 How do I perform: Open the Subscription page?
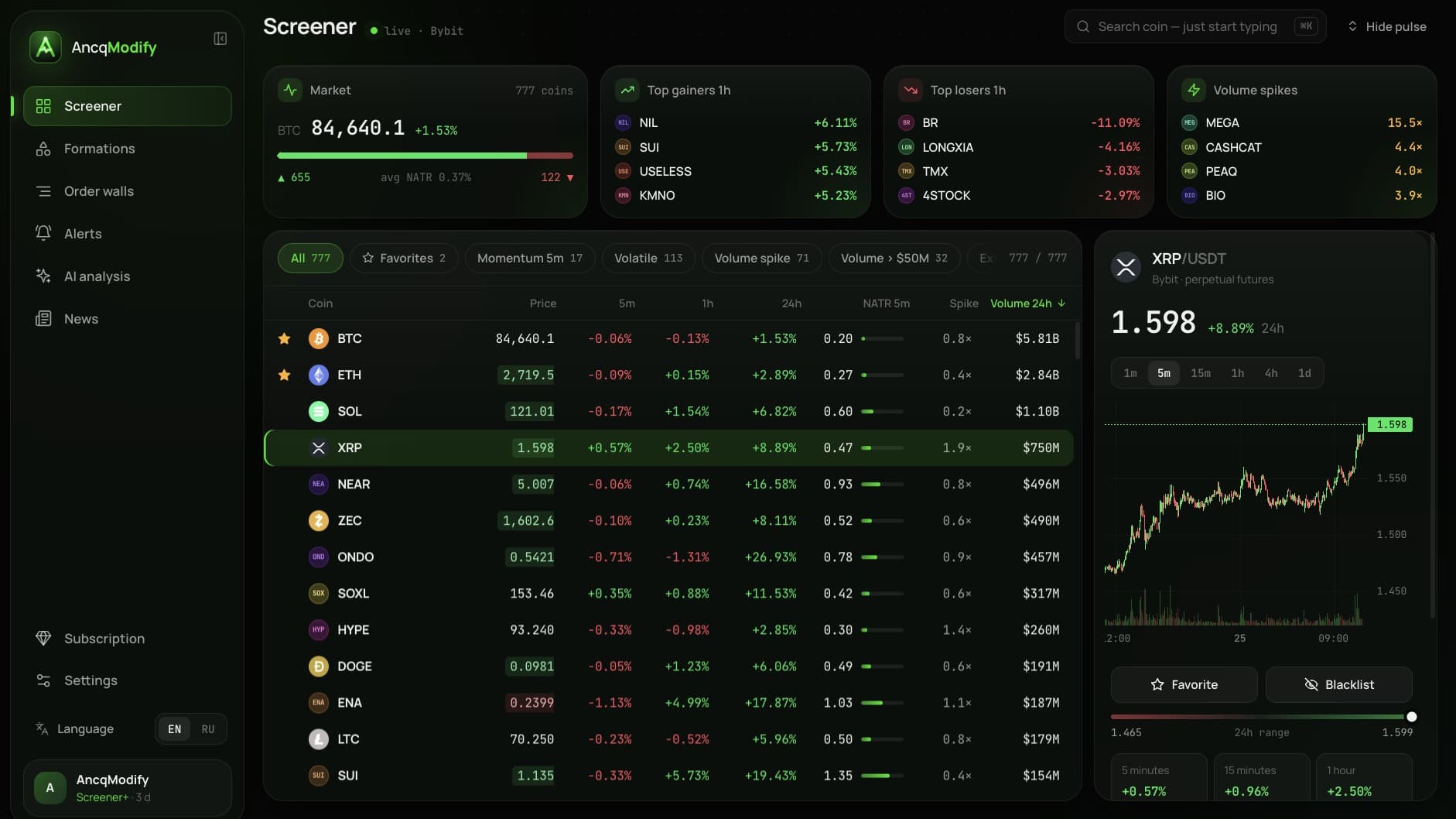128,639
